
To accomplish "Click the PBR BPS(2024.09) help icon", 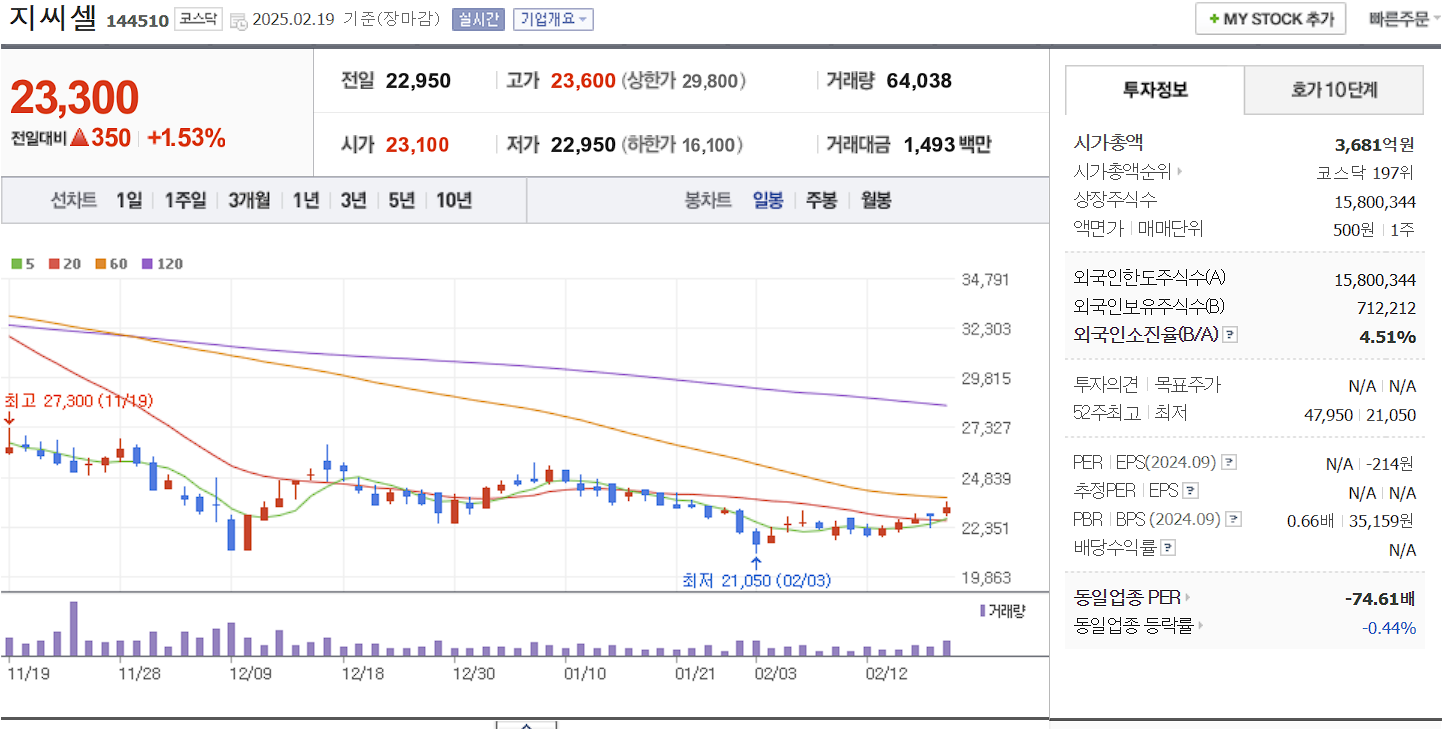I will [x=1234, y=519].
